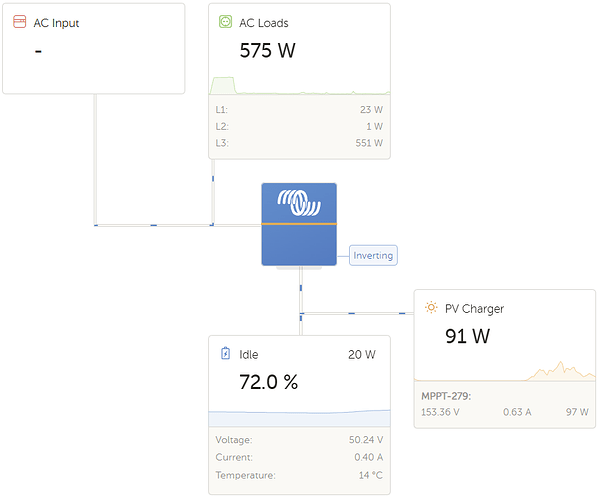Click the Victron inverter logo tile
600x500 pixels.
[299, 224]
